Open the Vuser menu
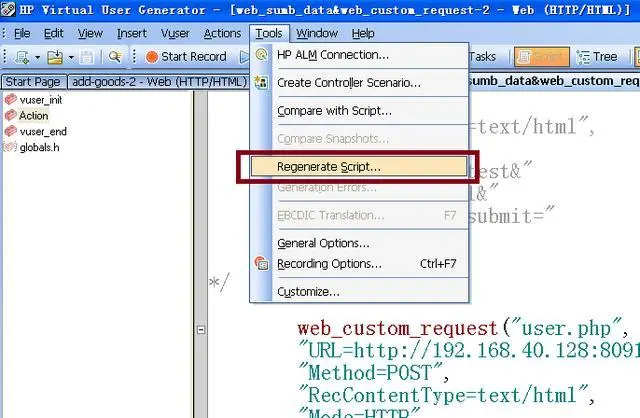Viewport: 640px width, 418px height. pos(175,33)
